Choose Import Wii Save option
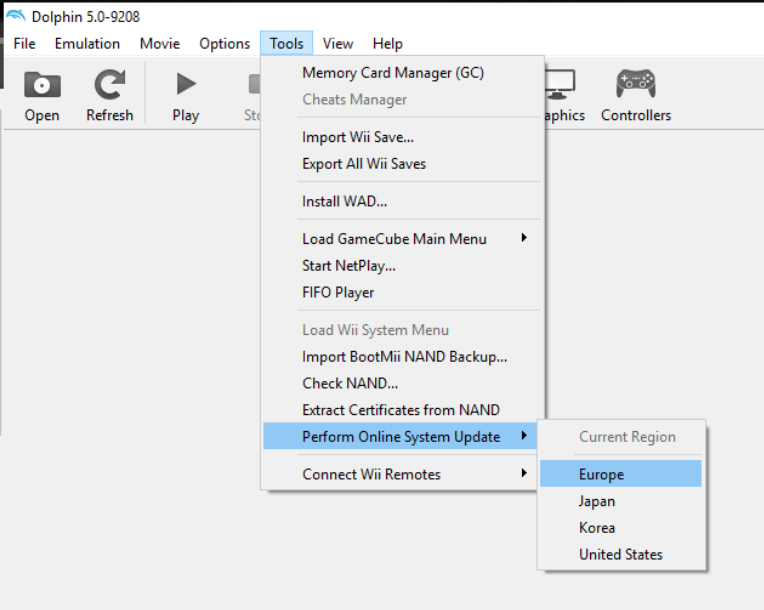Viewport: 764px width, 610px height. pos(358,137)
